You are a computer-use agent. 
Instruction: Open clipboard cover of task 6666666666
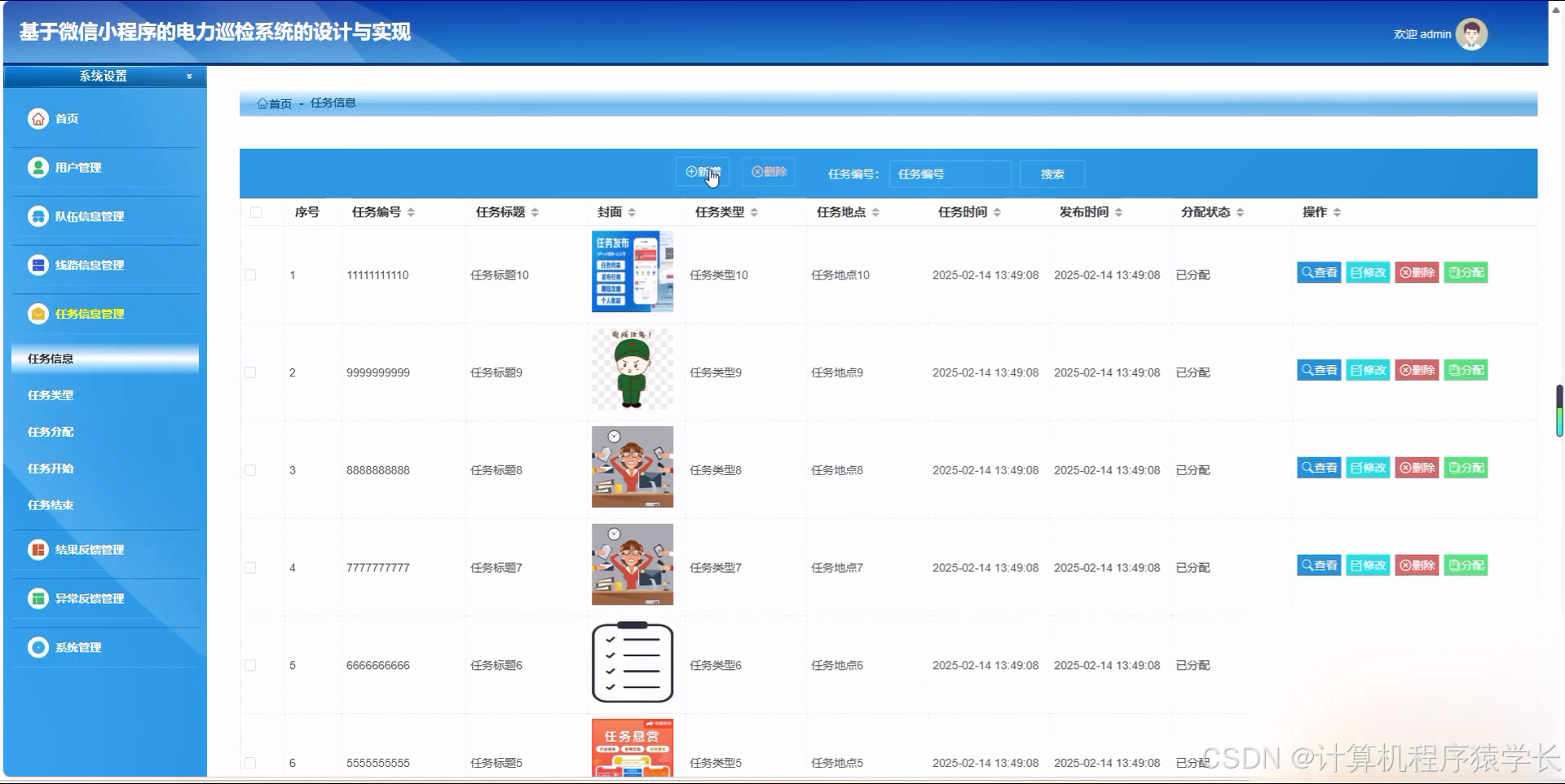pos(633,663)
